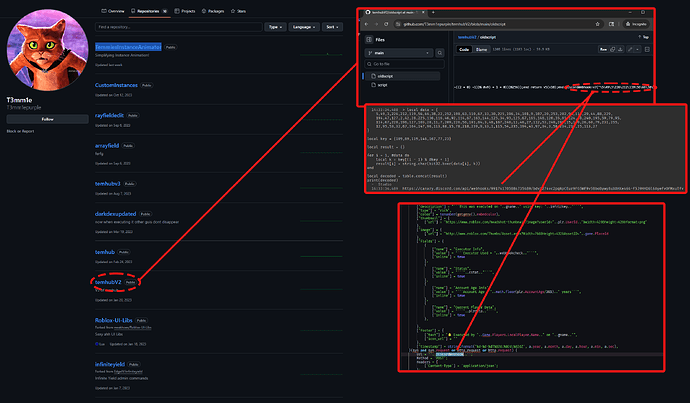
Task: Open the temhubV2 repository
Action: [x=107, y=283]
